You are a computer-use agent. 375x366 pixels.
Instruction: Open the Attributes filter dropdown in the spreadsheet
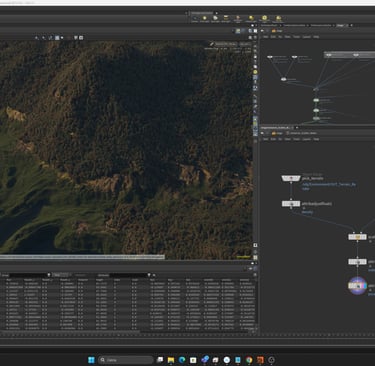(x=149, y=275)
